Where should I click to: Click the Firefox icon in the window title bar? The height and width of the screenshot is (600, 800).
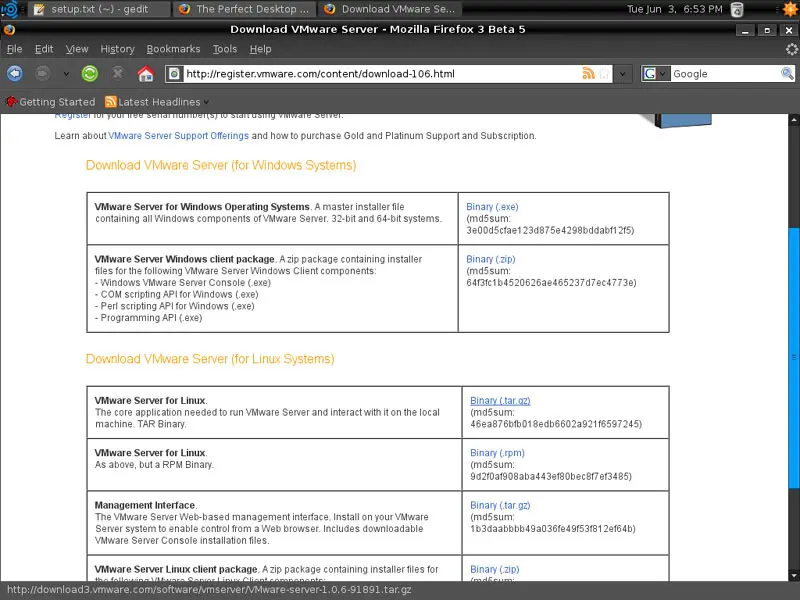(9, 30)
